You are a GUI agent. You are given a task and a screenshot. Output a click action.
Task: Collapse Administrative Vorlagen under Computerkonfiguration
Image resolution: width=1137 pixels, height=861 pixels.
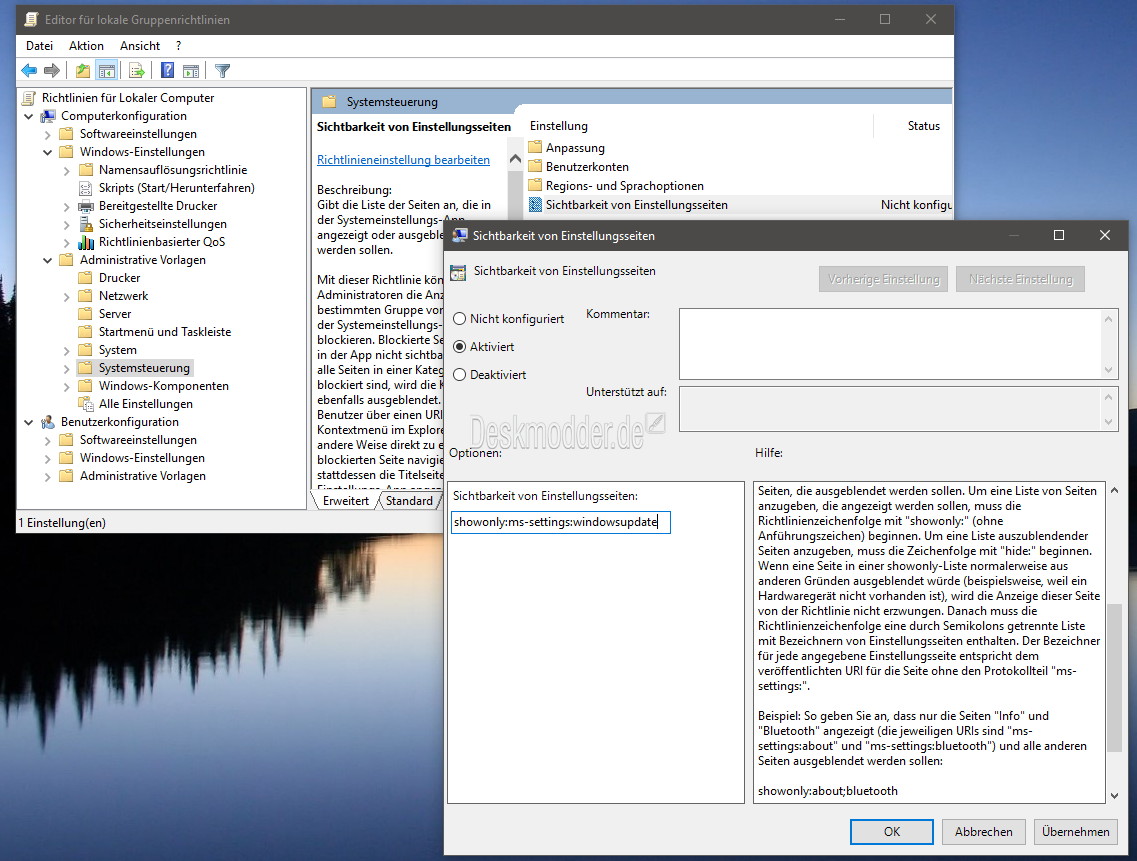47,260
